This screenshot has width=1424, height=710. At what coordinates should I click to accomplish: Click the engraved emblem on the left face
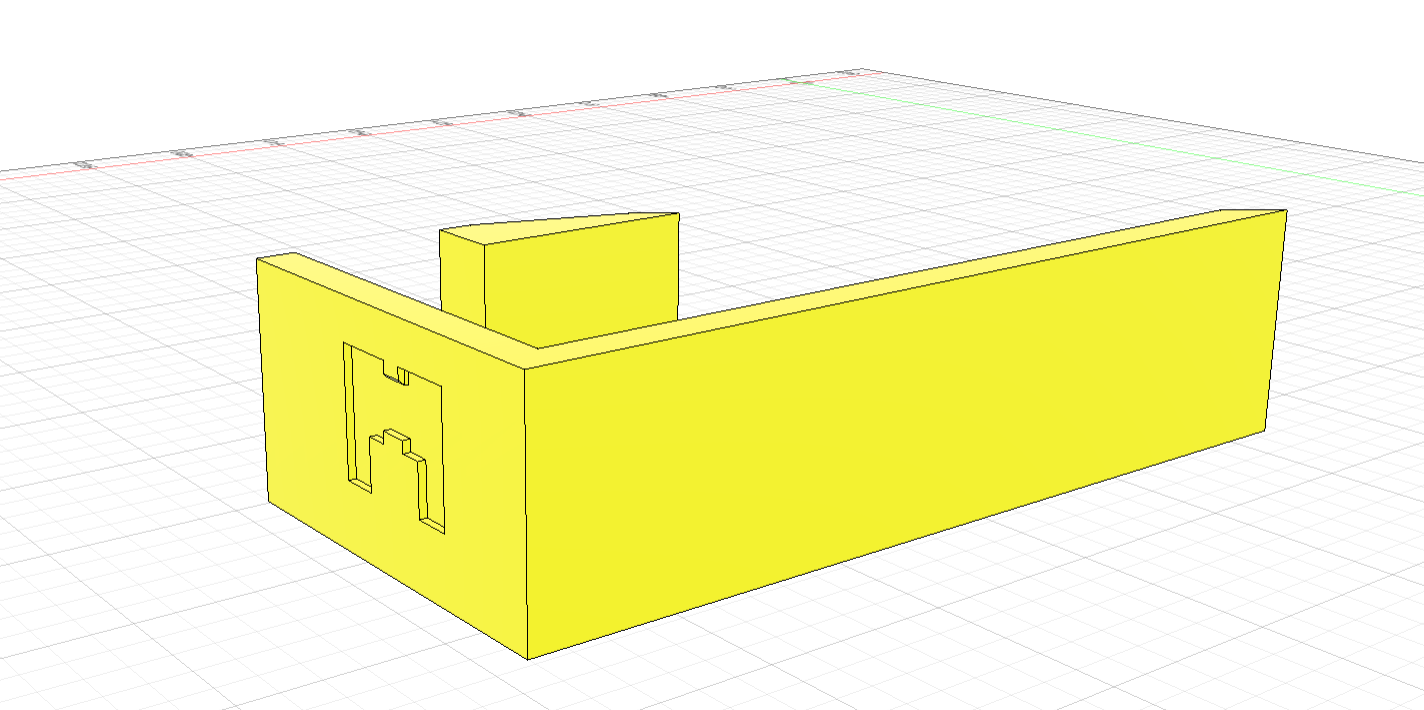395,435
